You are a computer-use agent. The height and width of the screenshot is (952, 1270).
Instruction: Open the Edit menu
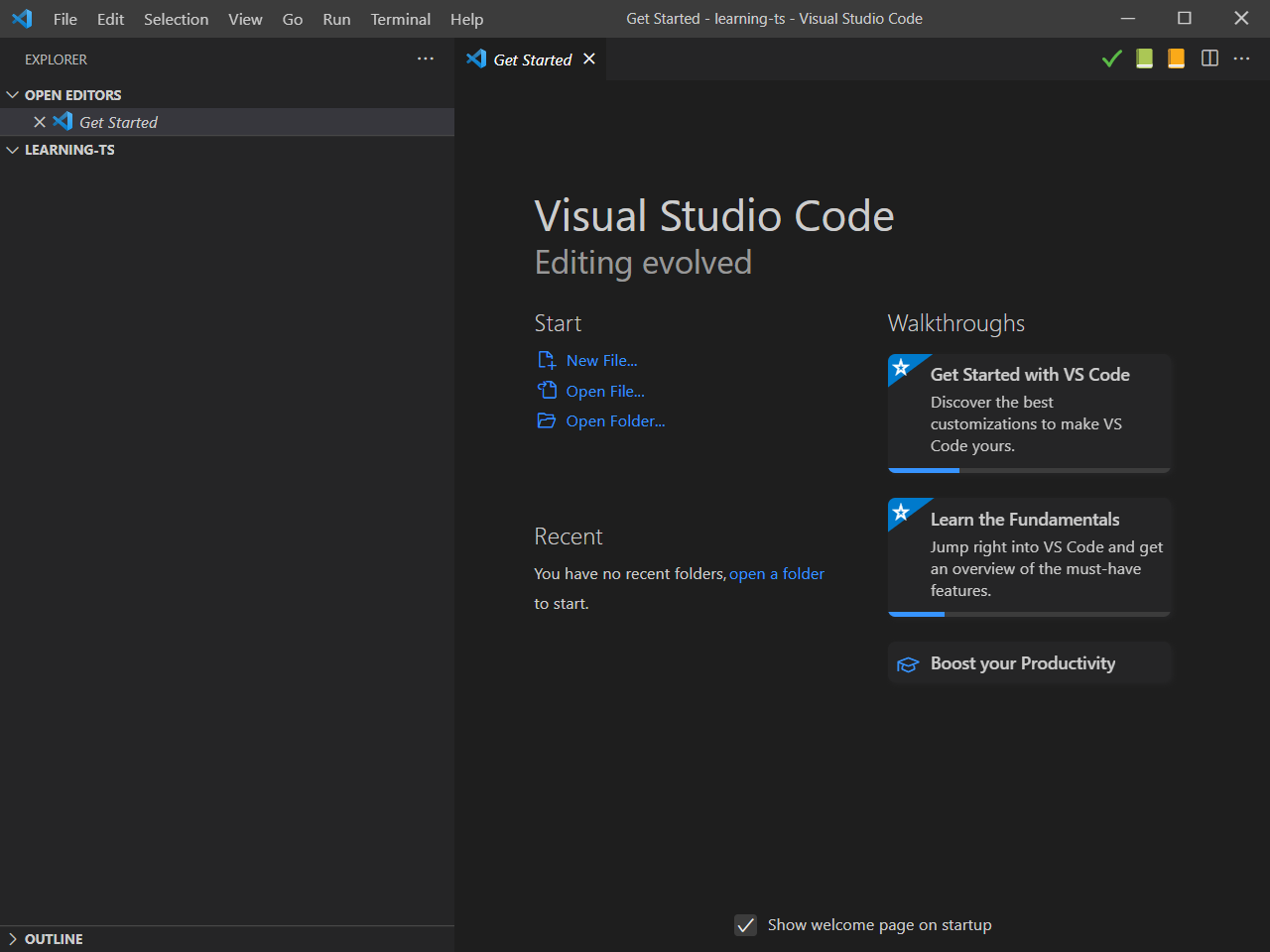coord(111,19)
